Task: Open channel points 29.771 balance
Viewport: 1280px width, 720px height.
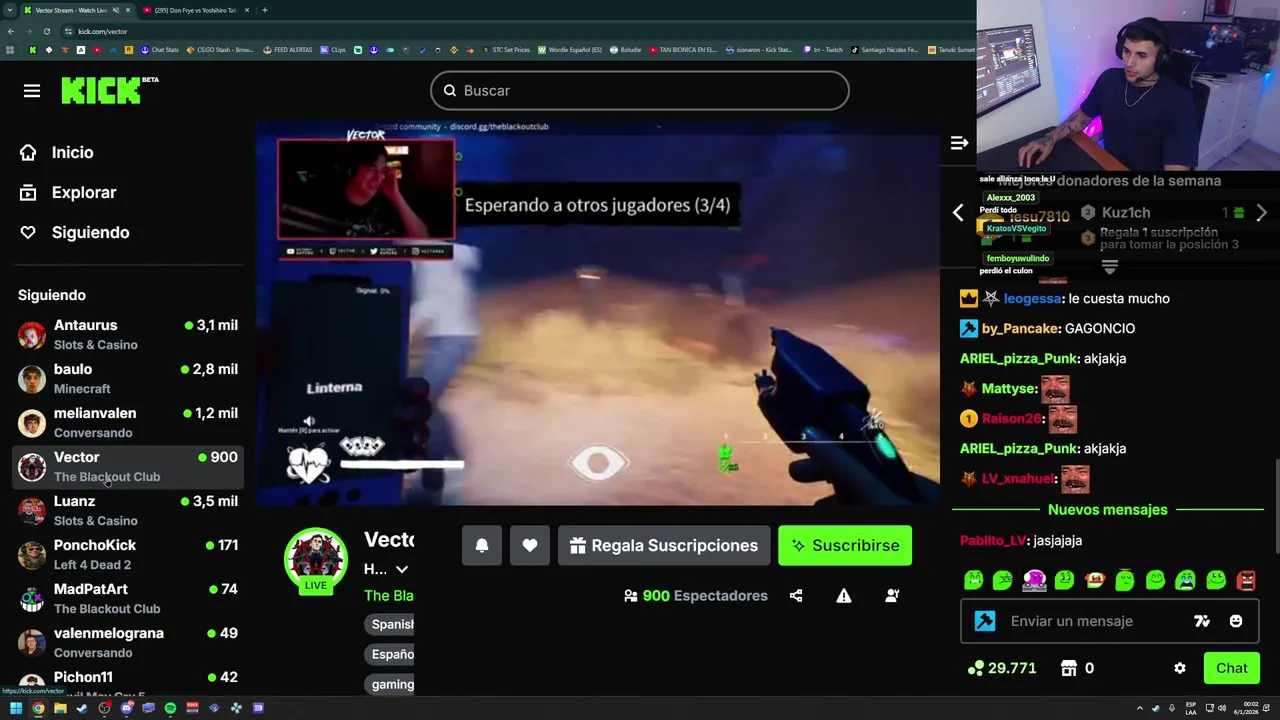Action: [x=1002, y=668]
